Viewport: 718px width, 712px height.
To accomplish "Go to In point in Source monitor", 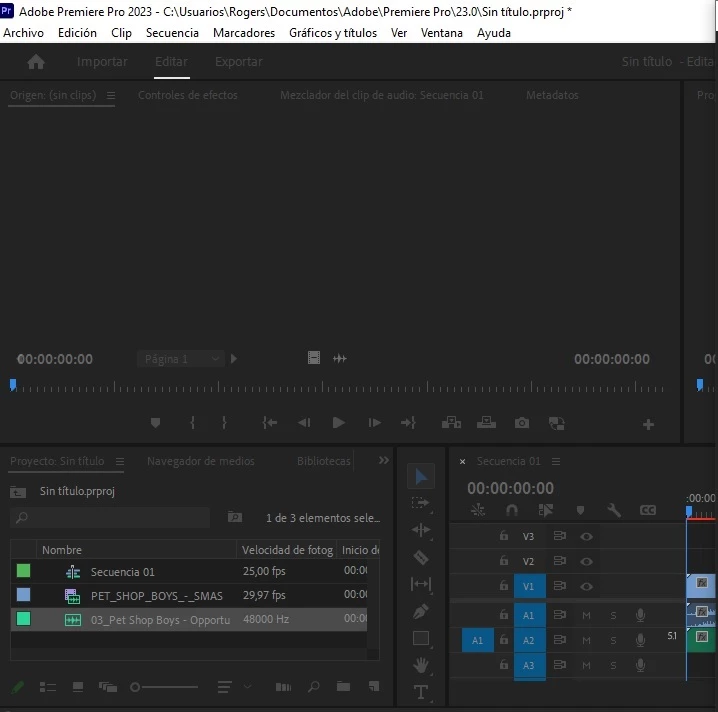I will 270,423.
